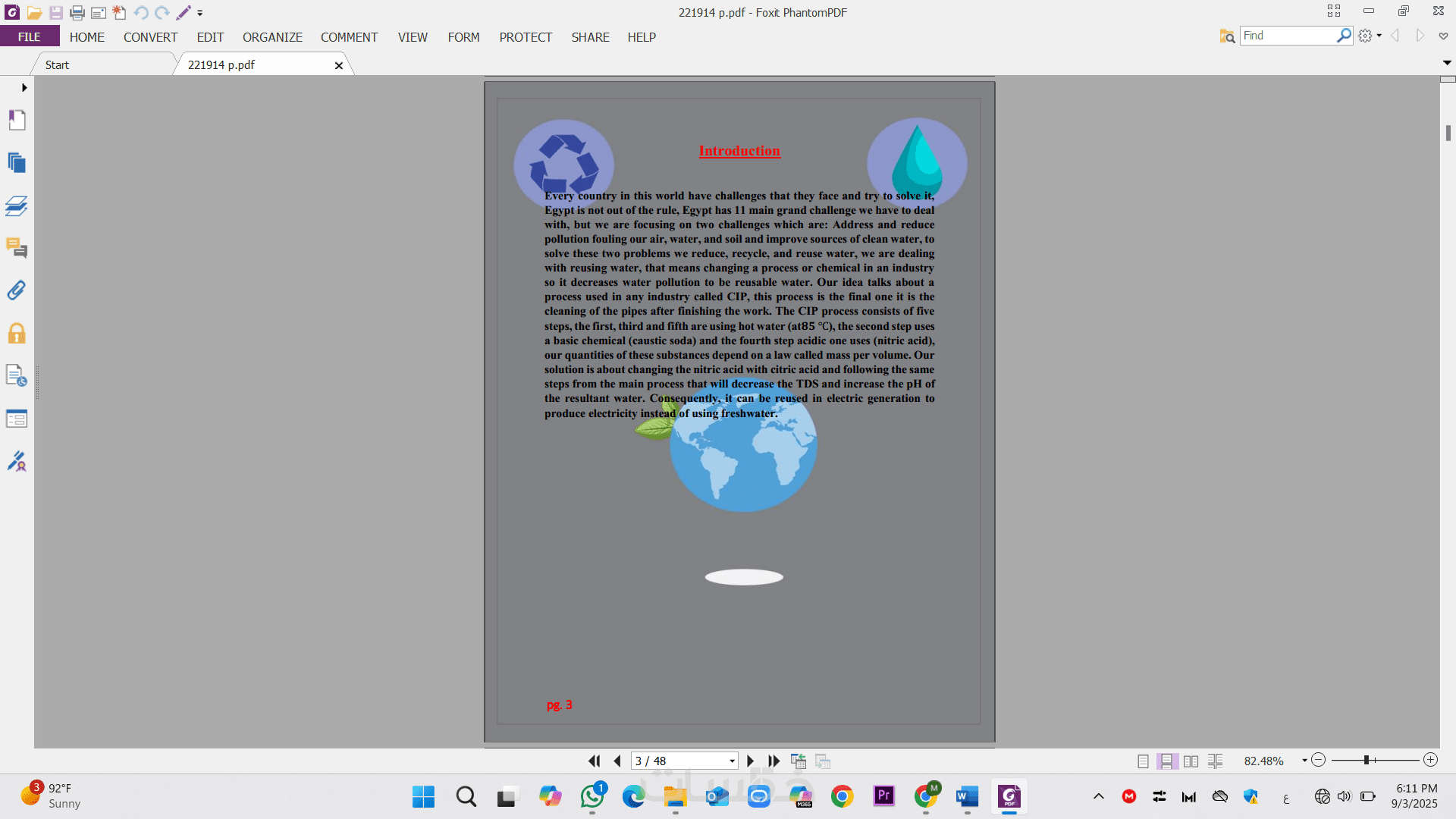Open the zoom percentage dropdown
Screen dimensions: 1456x819
pos(1304,761)
